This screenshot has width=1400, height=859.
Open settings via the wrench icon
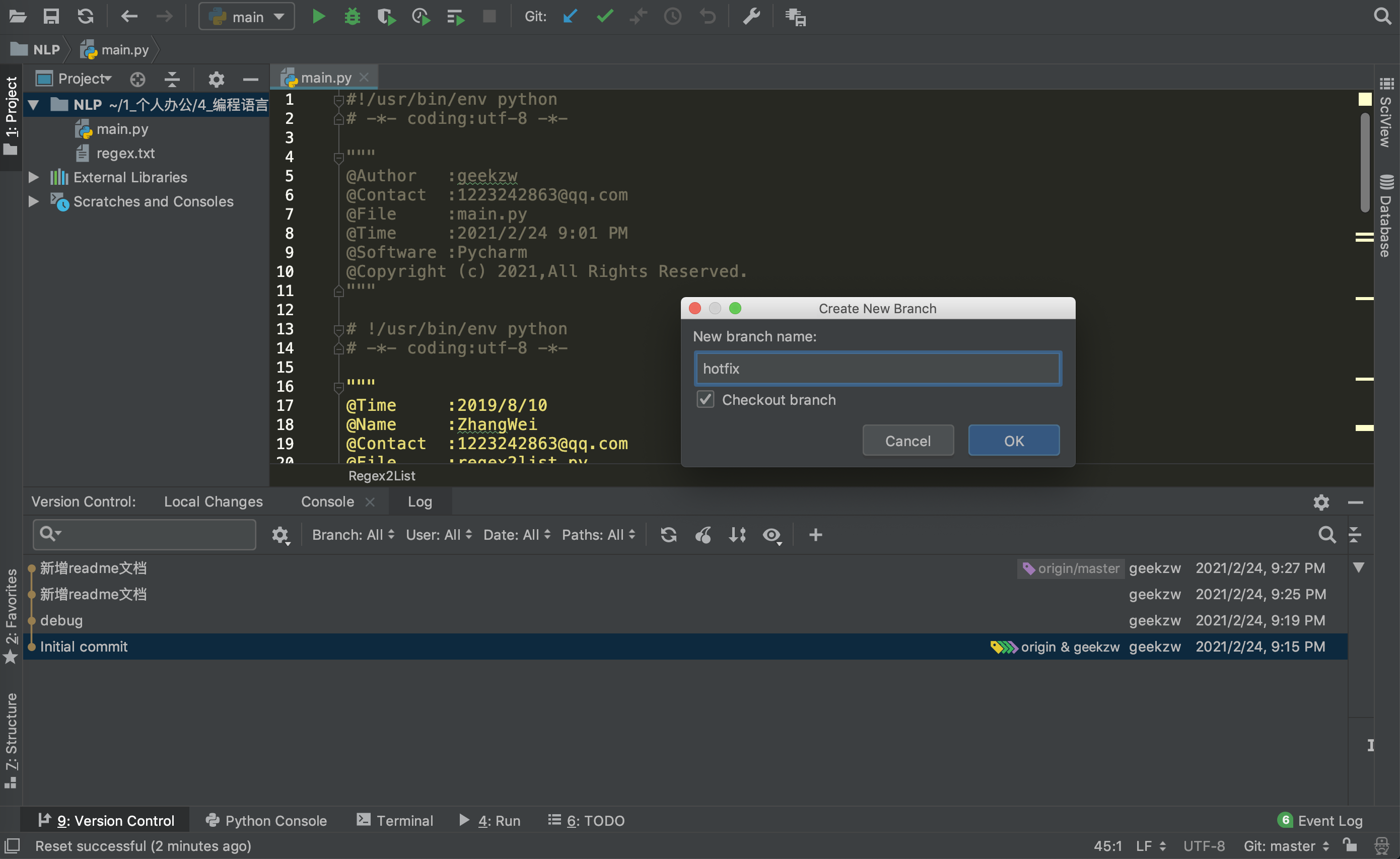click(x=751, y=17)
